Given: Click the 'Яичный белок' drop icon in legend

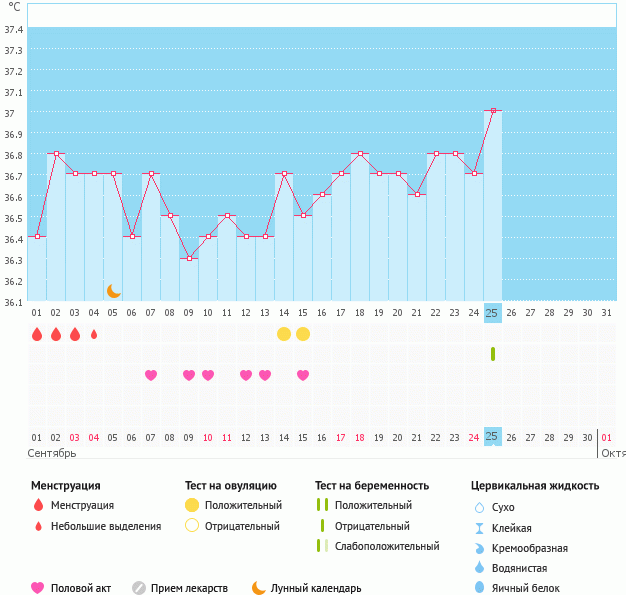Looking at the screenshot, I should click(x=479, y=588).
